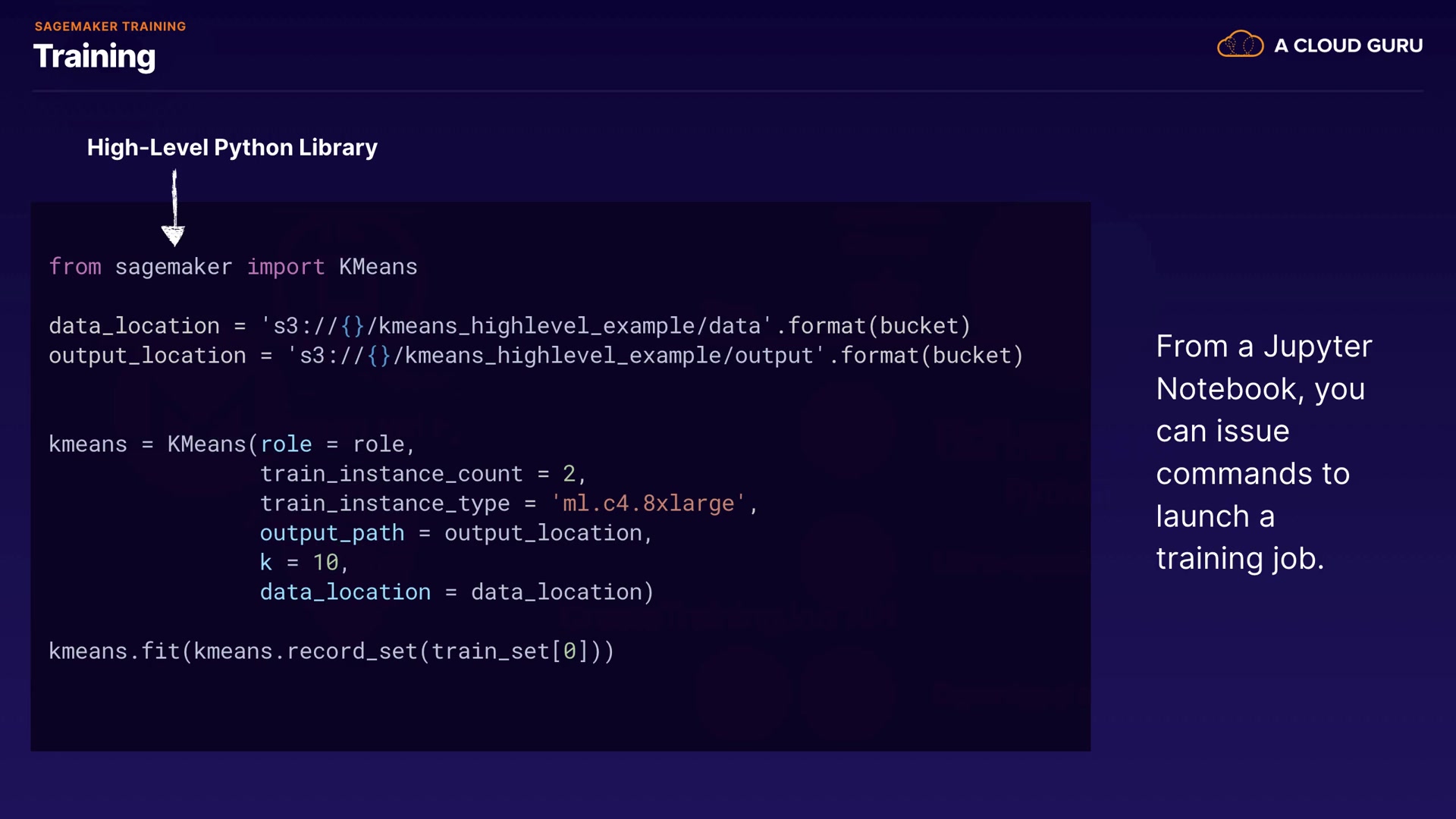Screen dimensions: 1456x819
Task: Click the A CLOUD GURU brand text
Action: 1348,45
